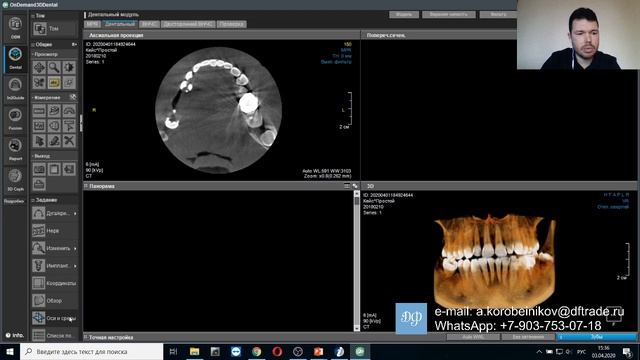Select the pan tool with four arrows

(39, 67)
